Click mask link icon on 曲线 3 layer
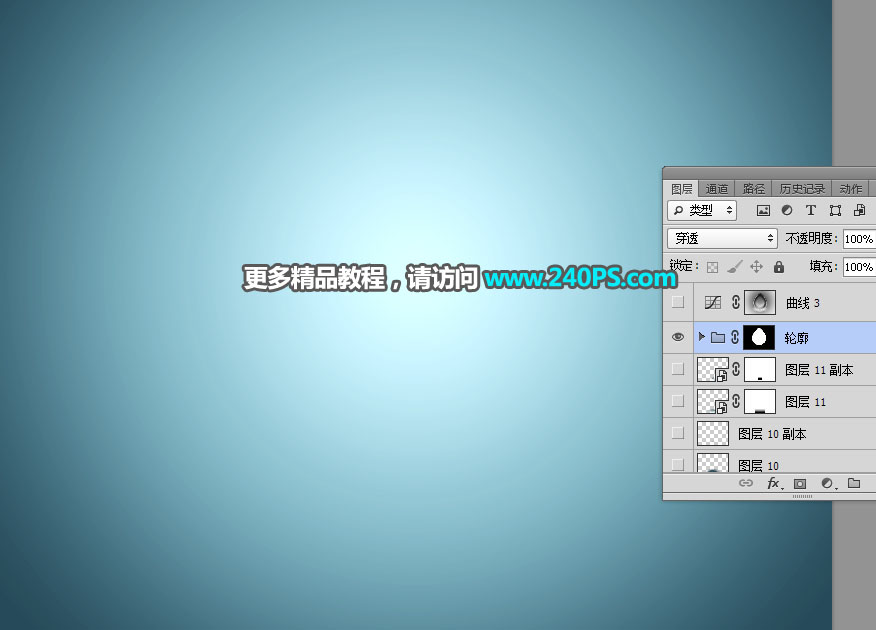876x630 pixels. tap(736, 302)
